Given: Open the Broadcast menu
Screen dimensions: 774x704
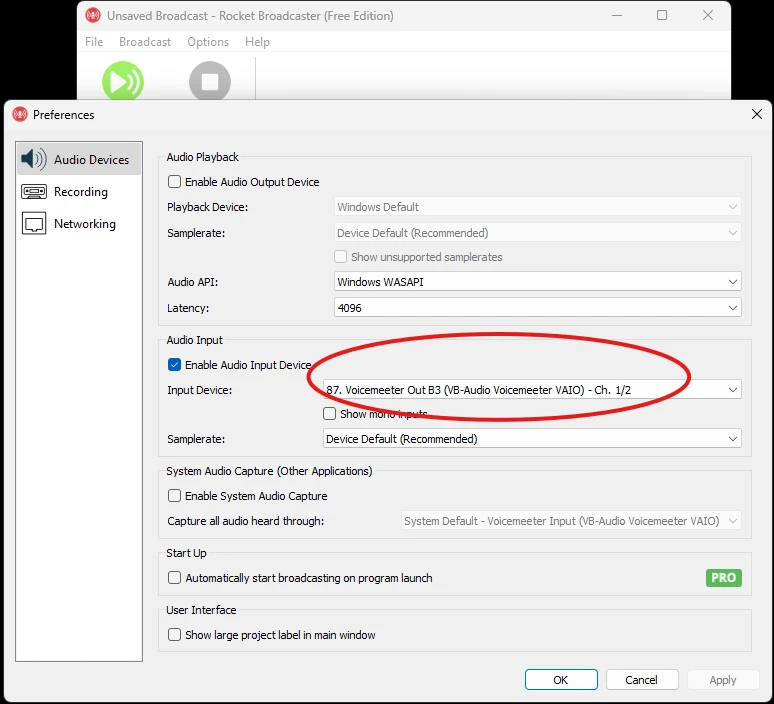Looking at the screenshot, I should 145,41.
